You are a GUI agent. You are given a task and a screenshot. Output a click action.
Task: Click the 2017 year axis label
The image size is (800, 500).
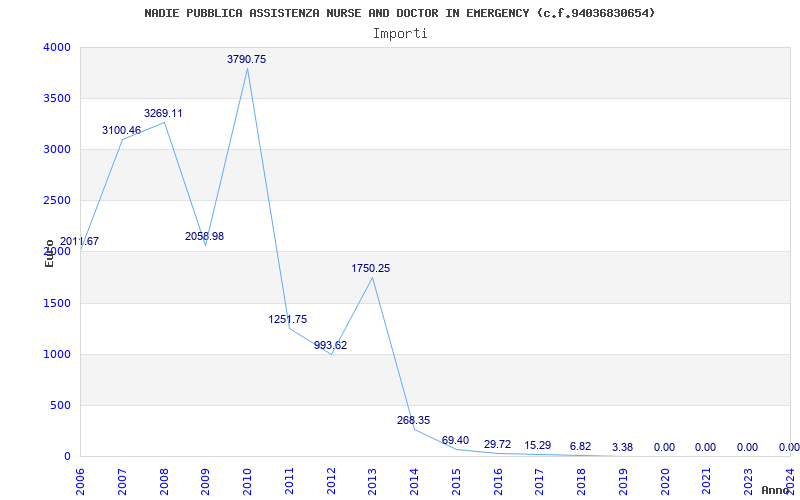pyautogui.click(x=540, y=480)
